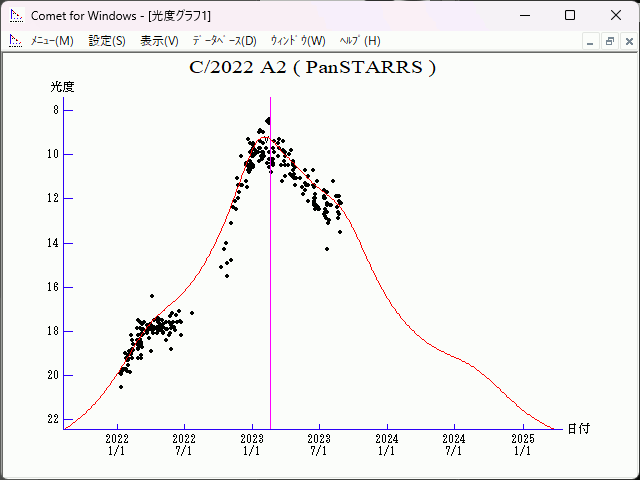Click the 2025 1/1 date axis tick label

click(522, 445)
